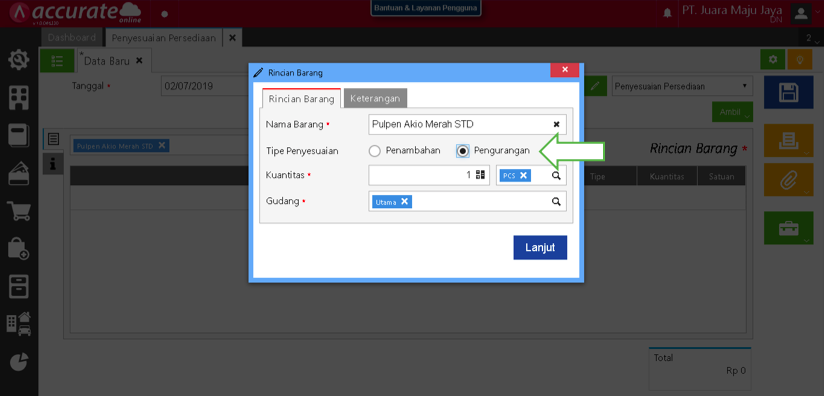
Task: Click the Lanjut button
Action: [x=540, y=248]
